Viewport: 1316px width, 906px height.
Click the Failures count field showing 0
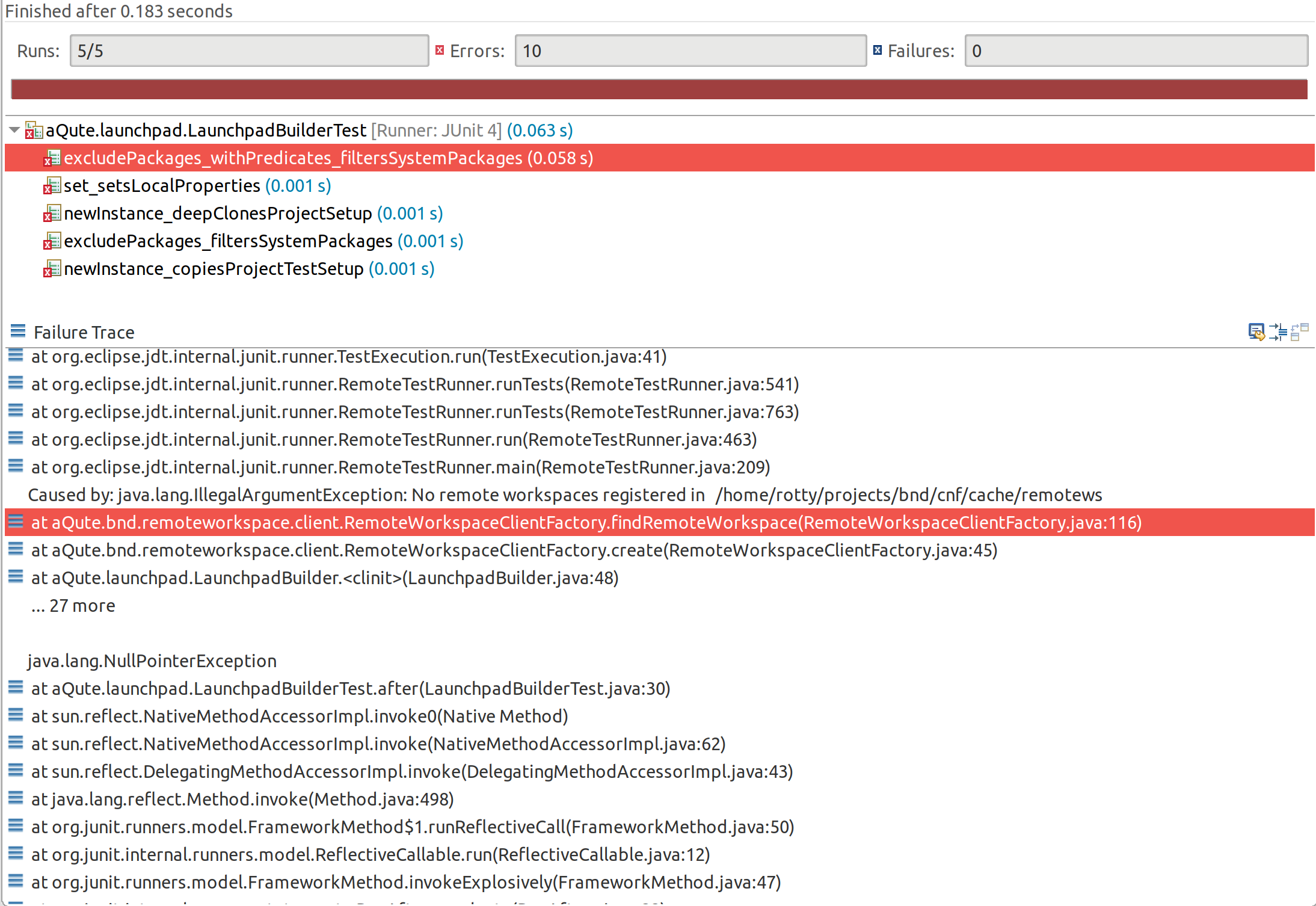[1136, 51]
